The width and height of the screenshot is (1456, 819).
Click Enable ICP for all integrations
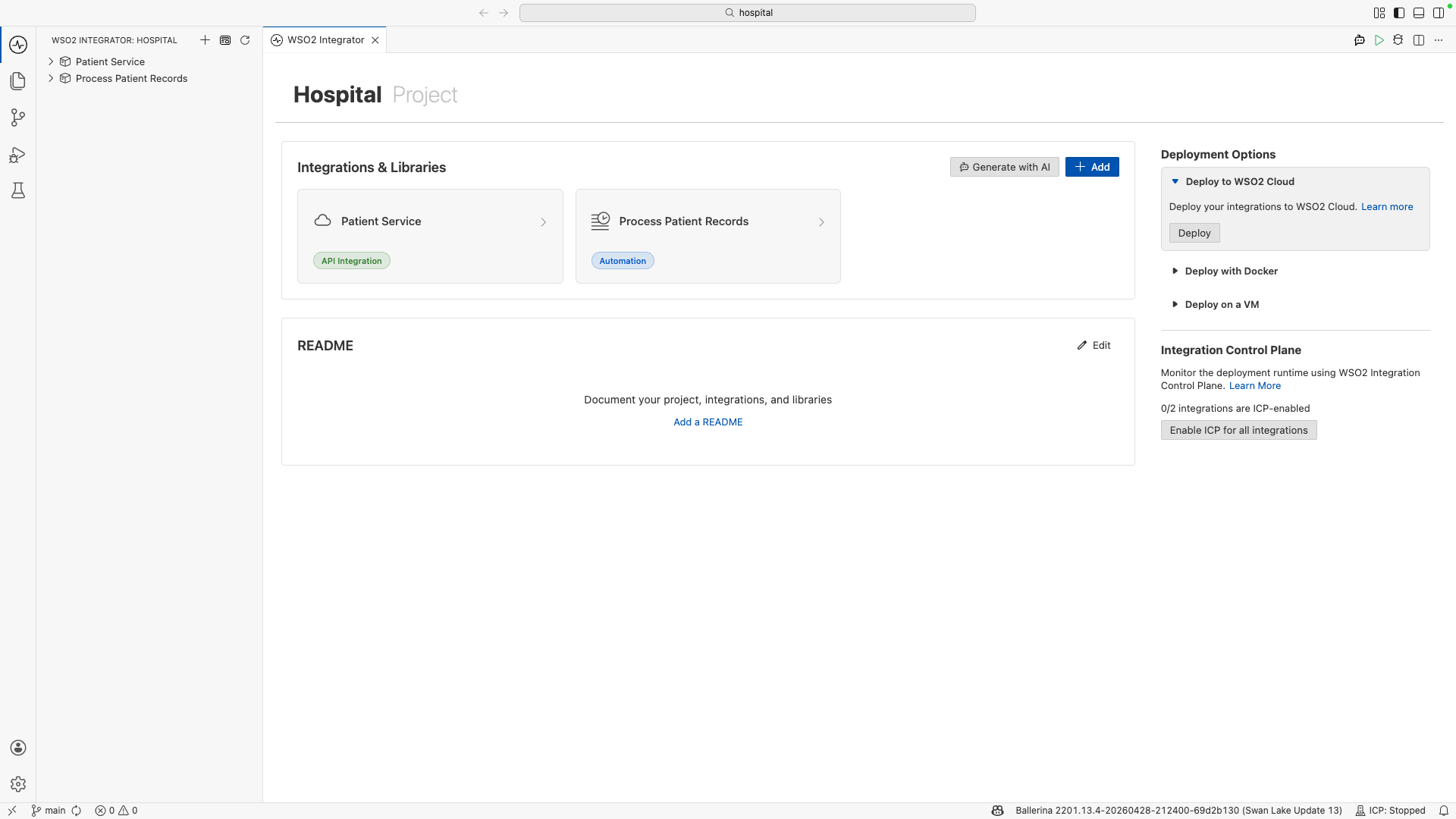1238,430
